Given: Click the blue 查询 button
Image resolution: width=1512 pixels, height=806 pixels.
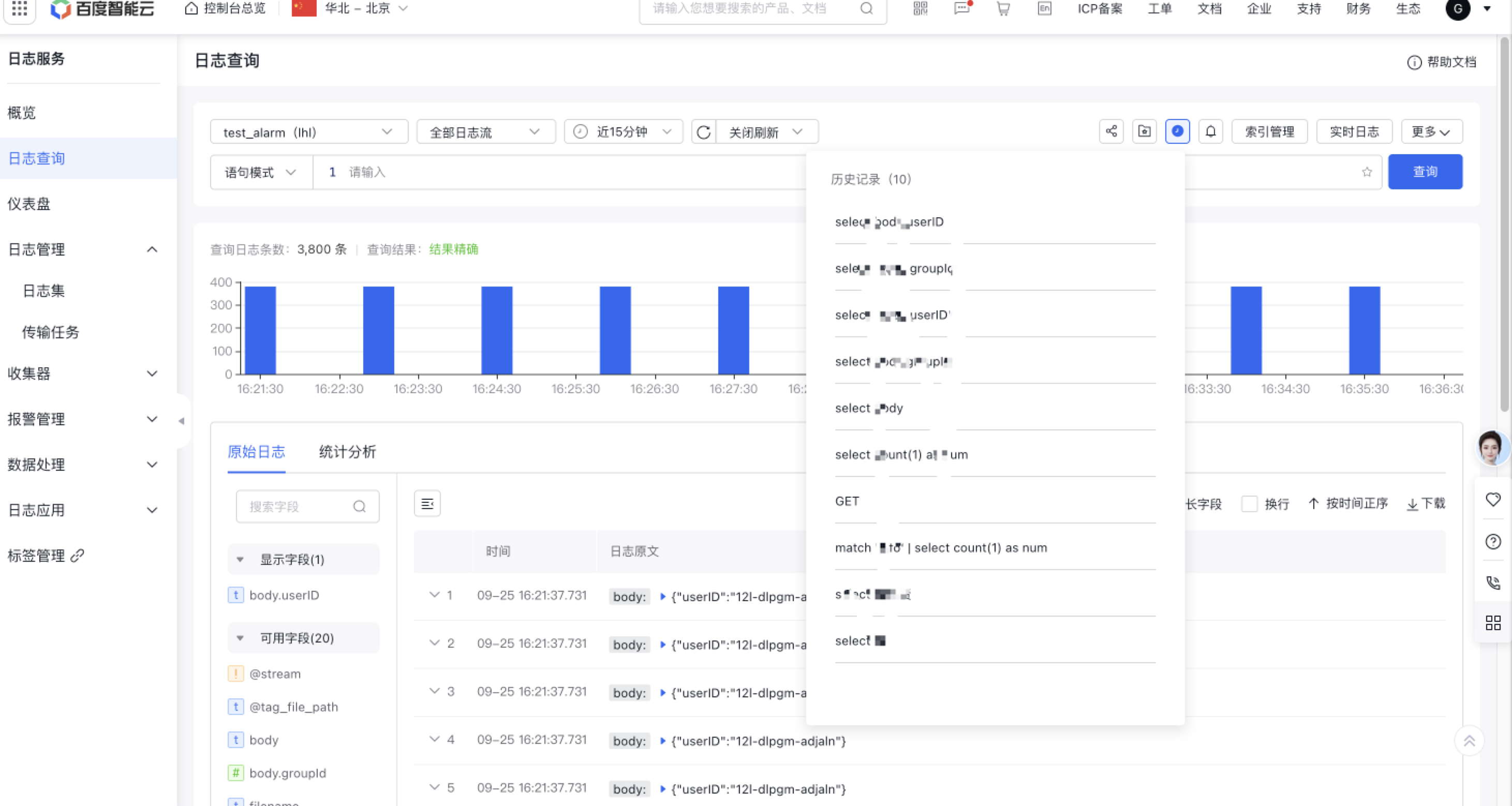Looking at the screenshot, I should click(1425, 172).
